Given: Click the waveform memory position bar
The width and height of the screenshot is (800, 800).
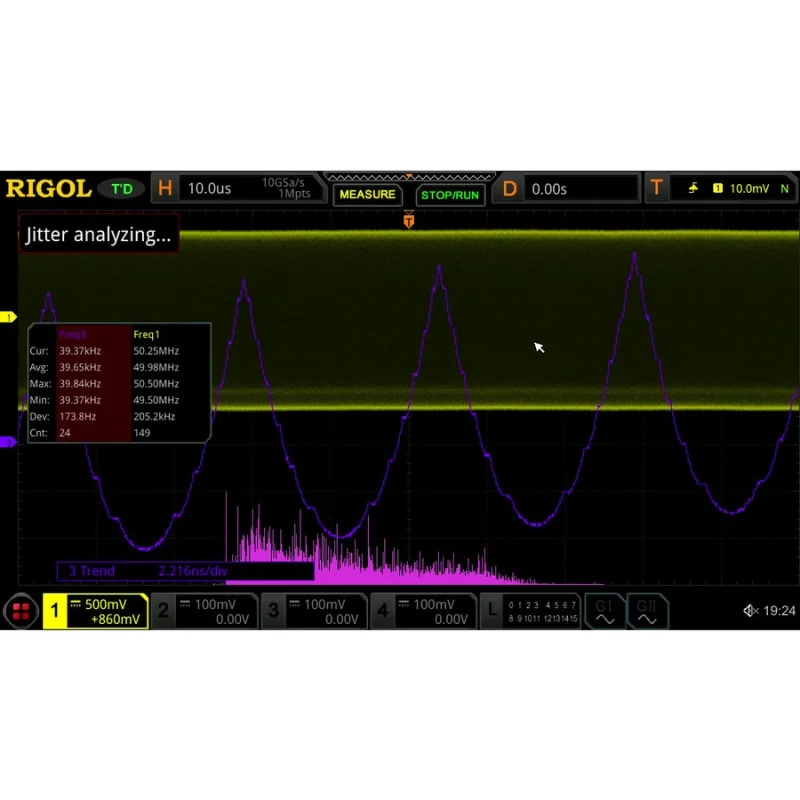Looking at the screenshot, I should [x=409, y=177].
